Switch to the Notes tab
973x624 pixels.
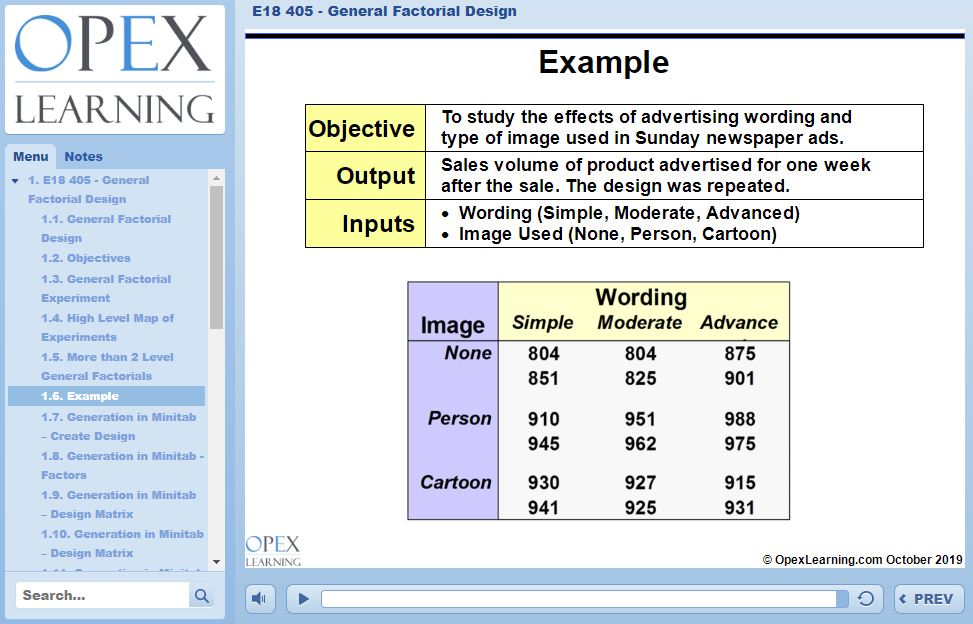(83, 156)
